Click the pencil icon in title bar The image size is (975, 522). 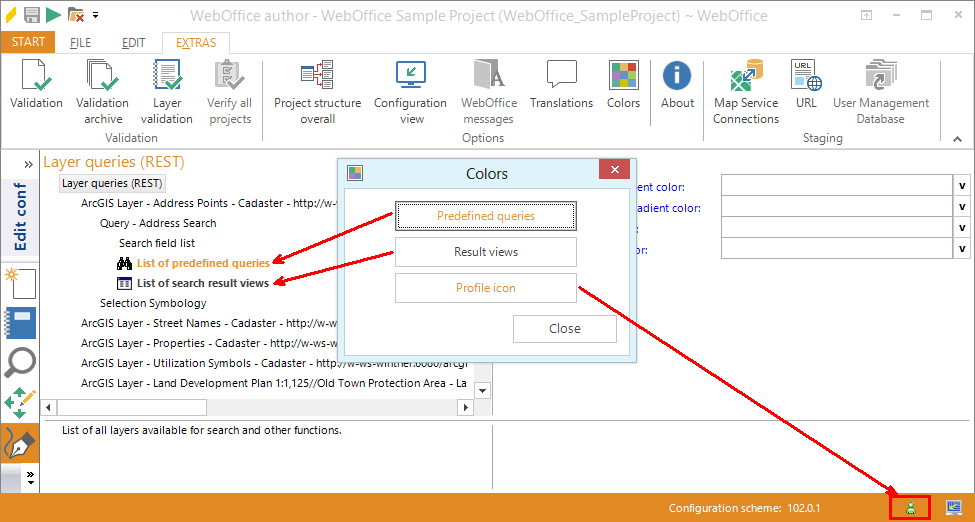11,15
